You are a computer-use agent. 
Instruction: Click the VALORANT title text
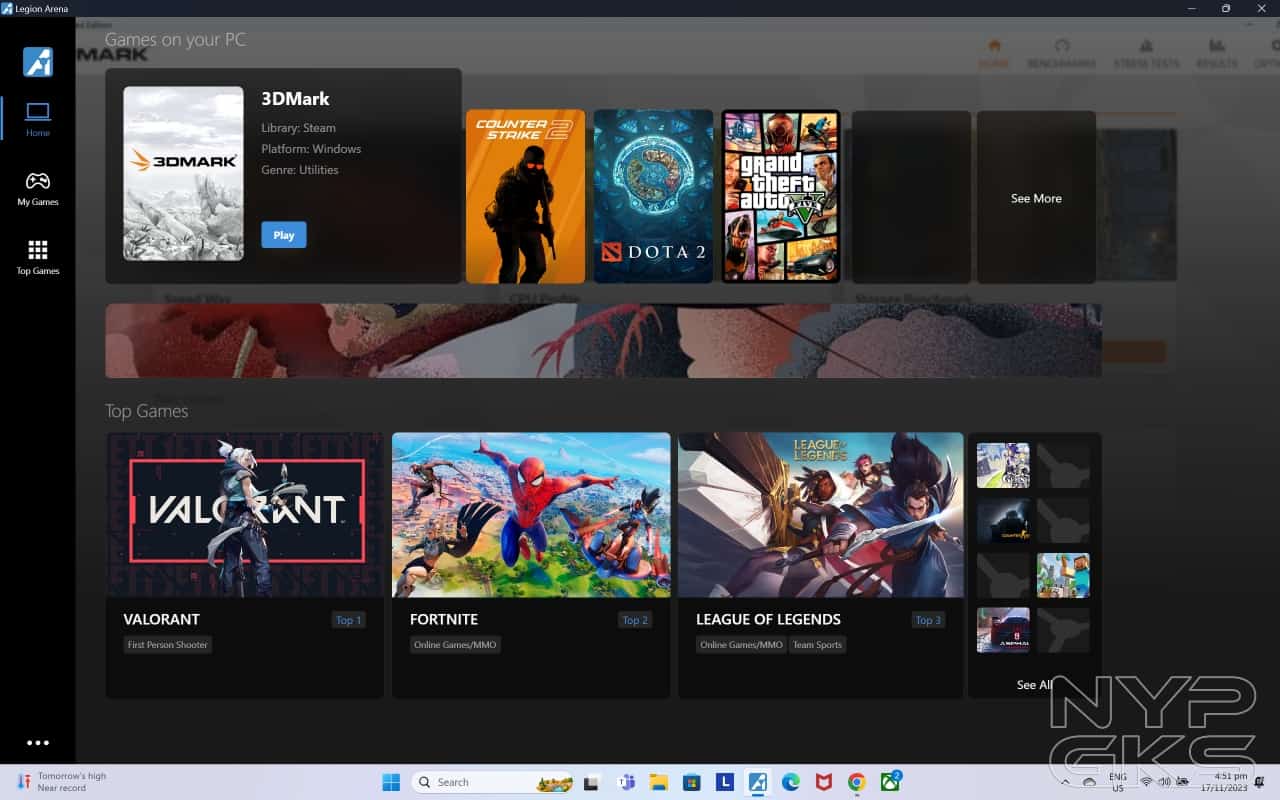pyautogui.click(x=162, y=619)
